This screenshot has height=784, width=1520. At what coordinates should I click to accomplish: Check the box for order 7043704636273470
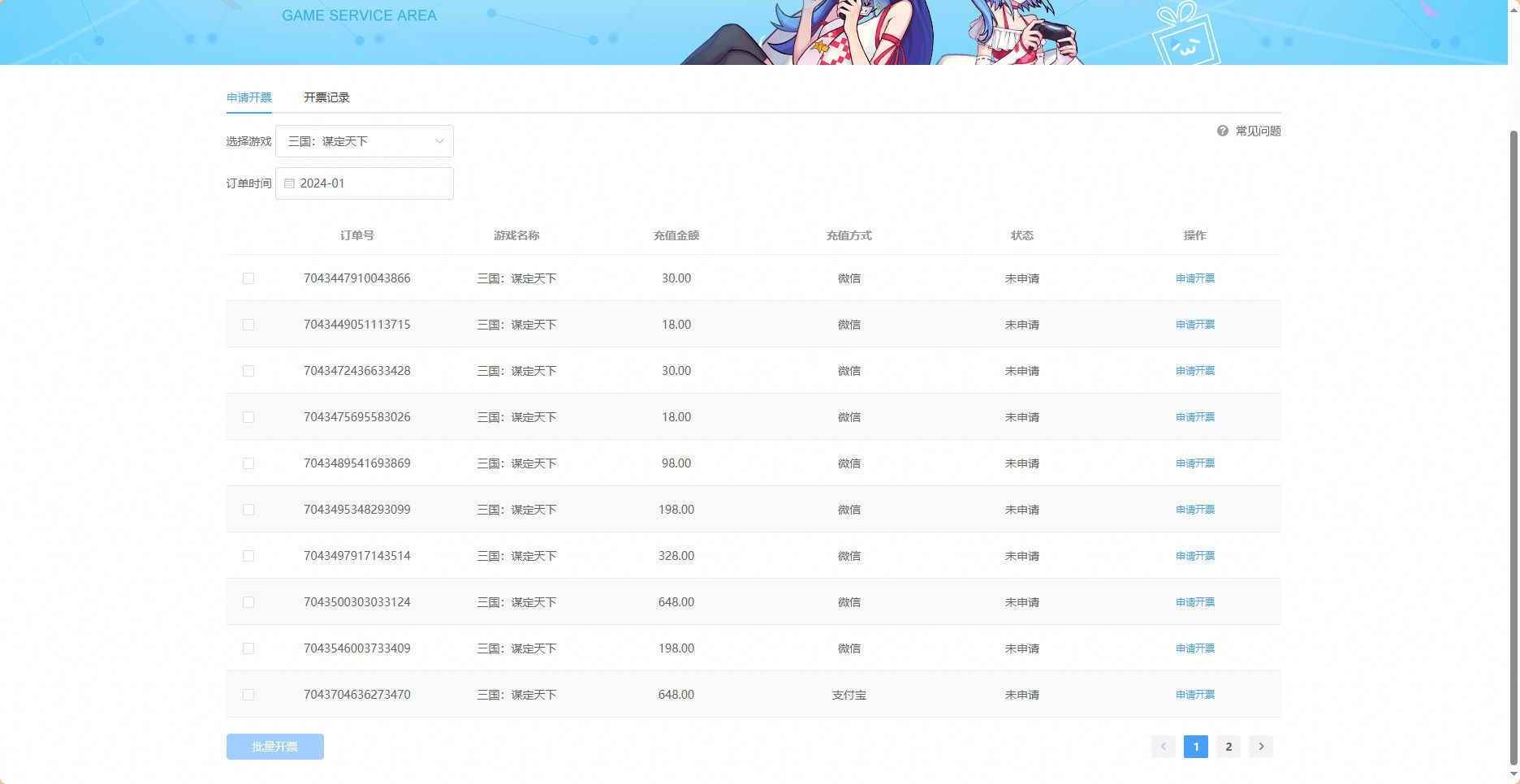248,695
